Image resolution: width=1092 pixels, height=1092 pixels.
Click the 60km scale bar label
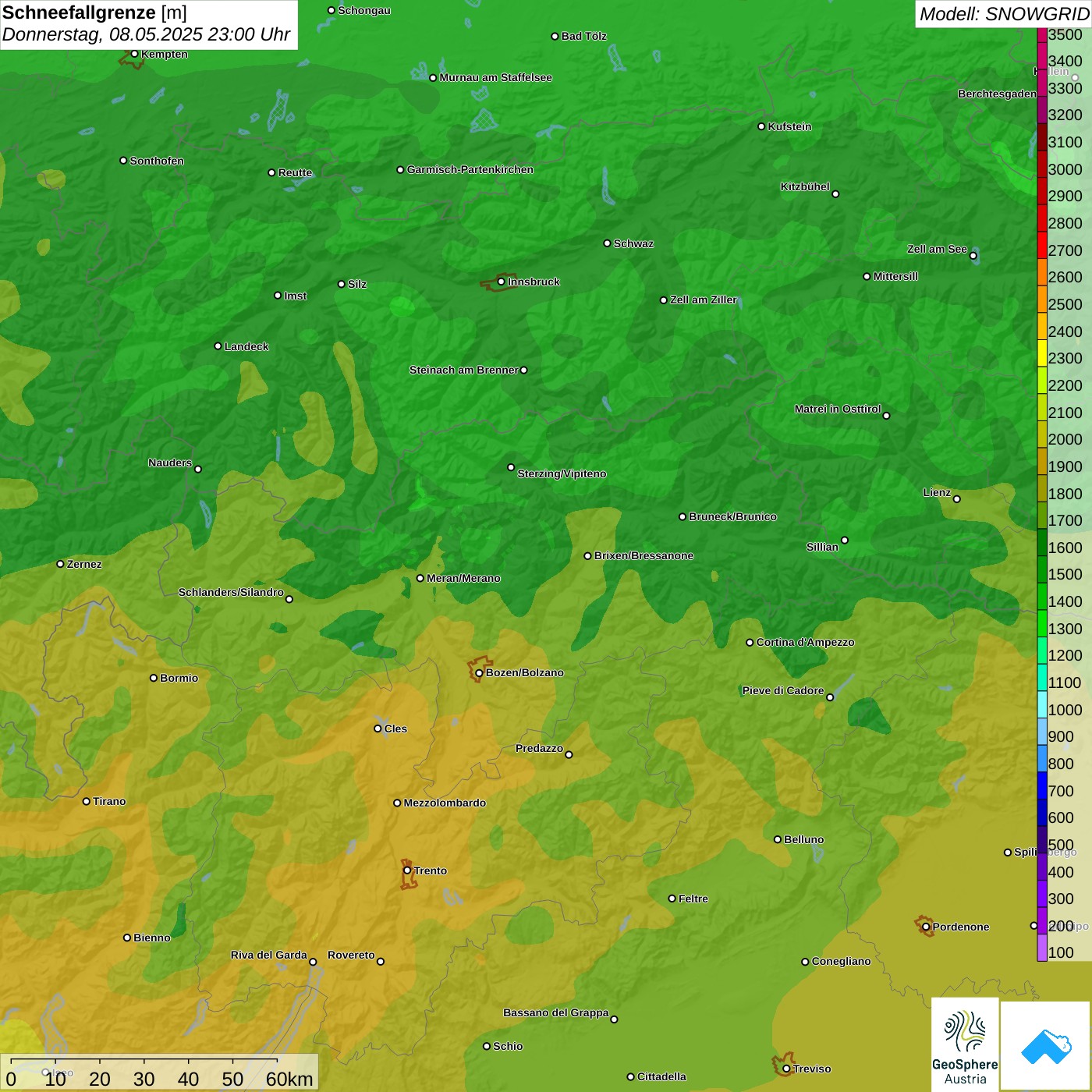coord(289,1080)
